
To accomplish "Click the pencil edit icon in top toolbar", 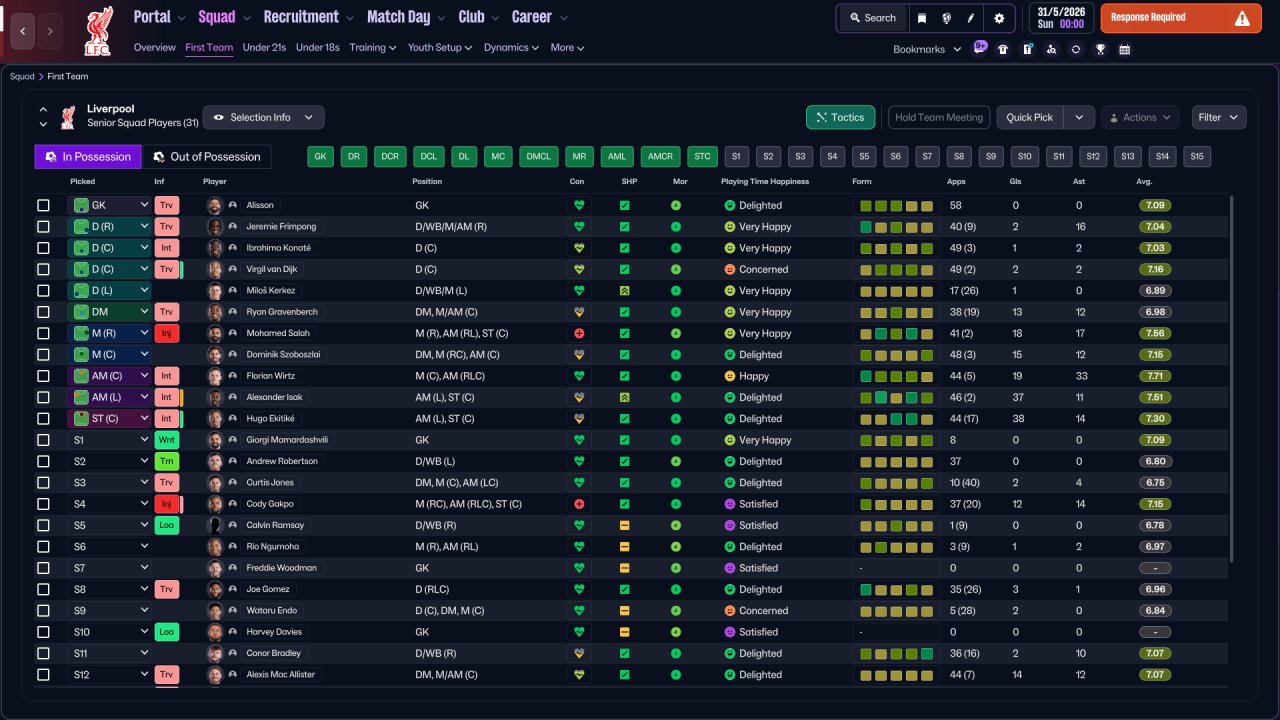I will tap(971, 18).
